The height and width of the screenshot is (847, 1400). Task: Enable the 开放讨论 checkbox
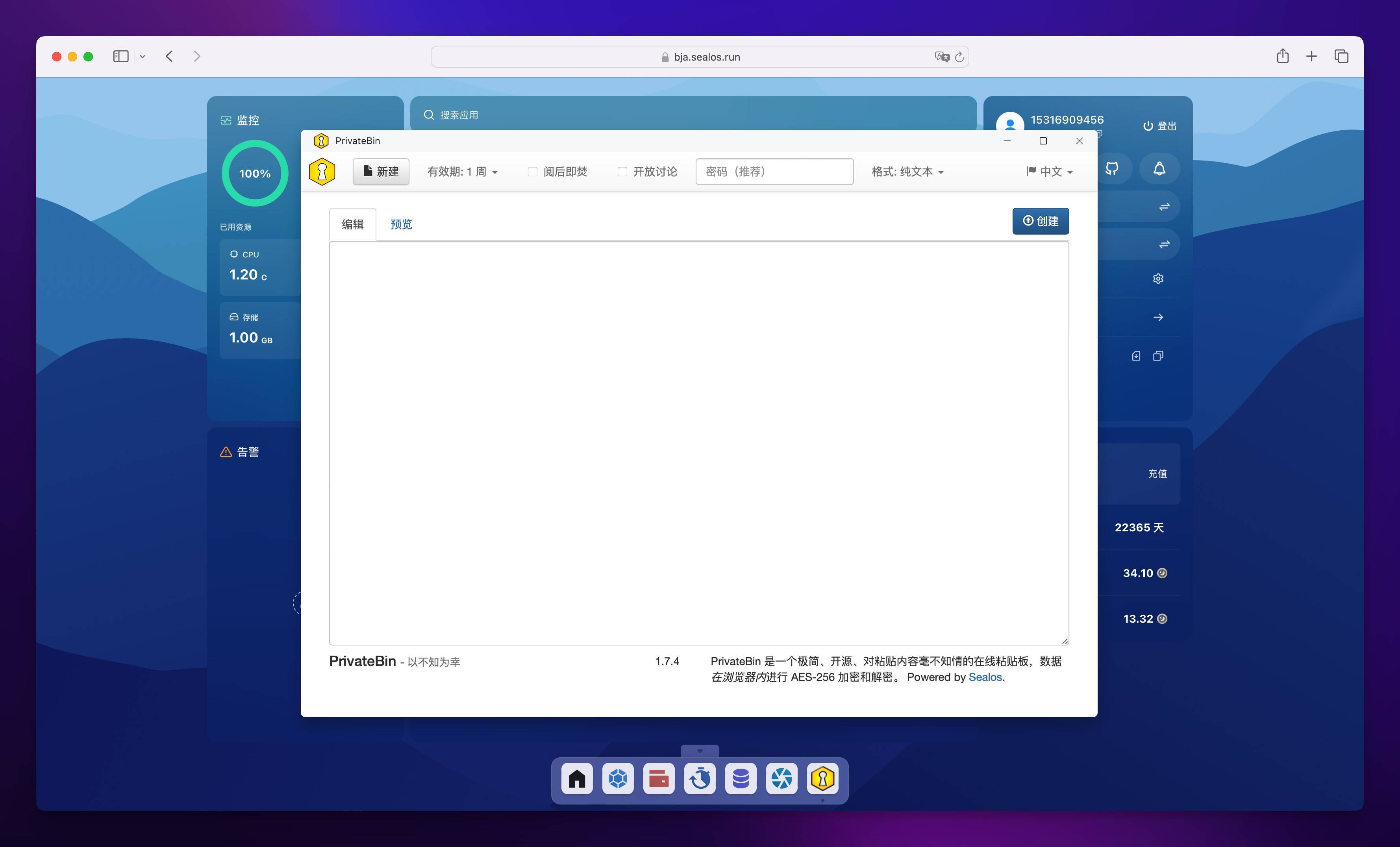tap(622, 172)
